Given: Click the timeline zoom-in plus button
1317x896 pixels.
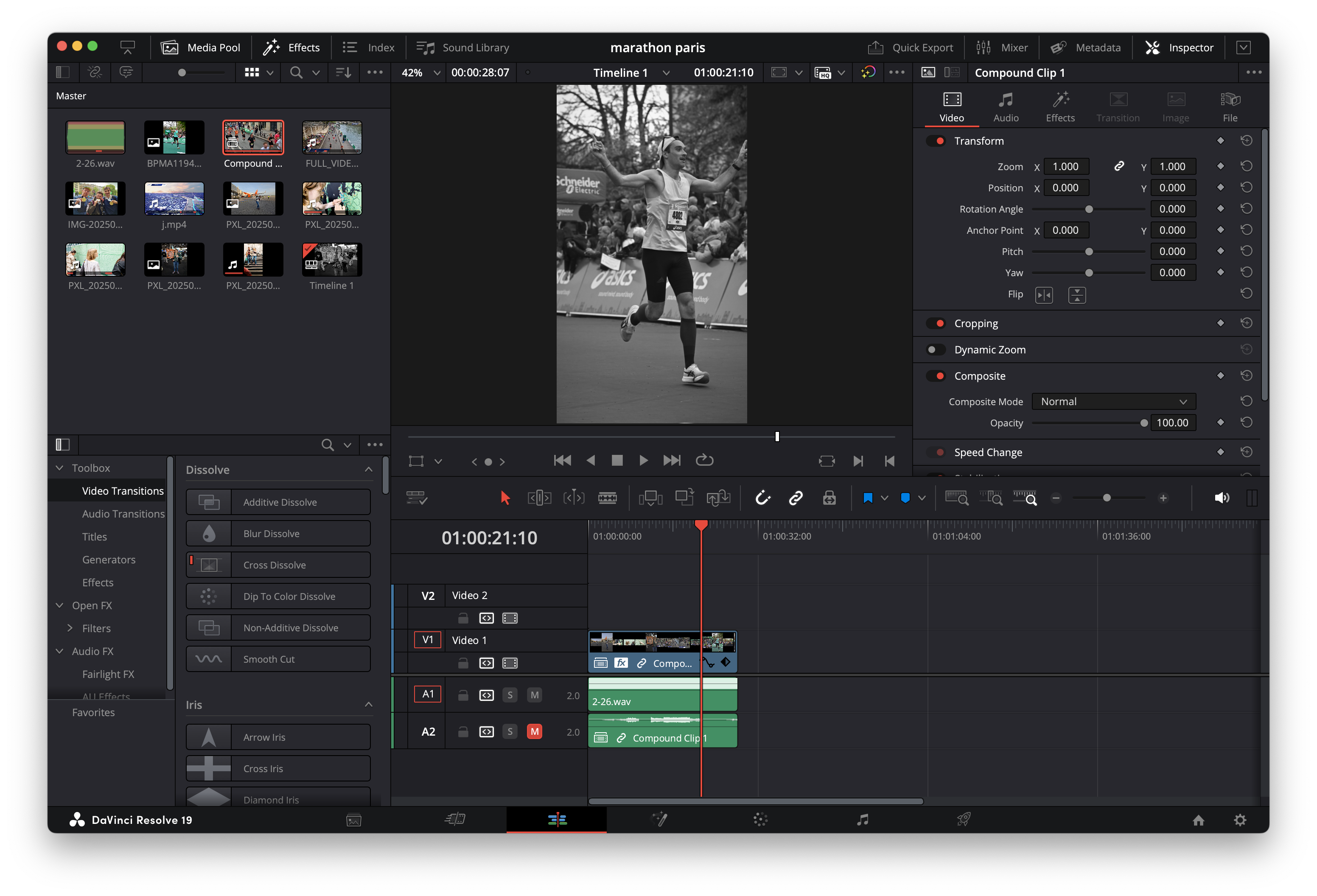Looking at the screenshot, I should (x=1163, y=498).
